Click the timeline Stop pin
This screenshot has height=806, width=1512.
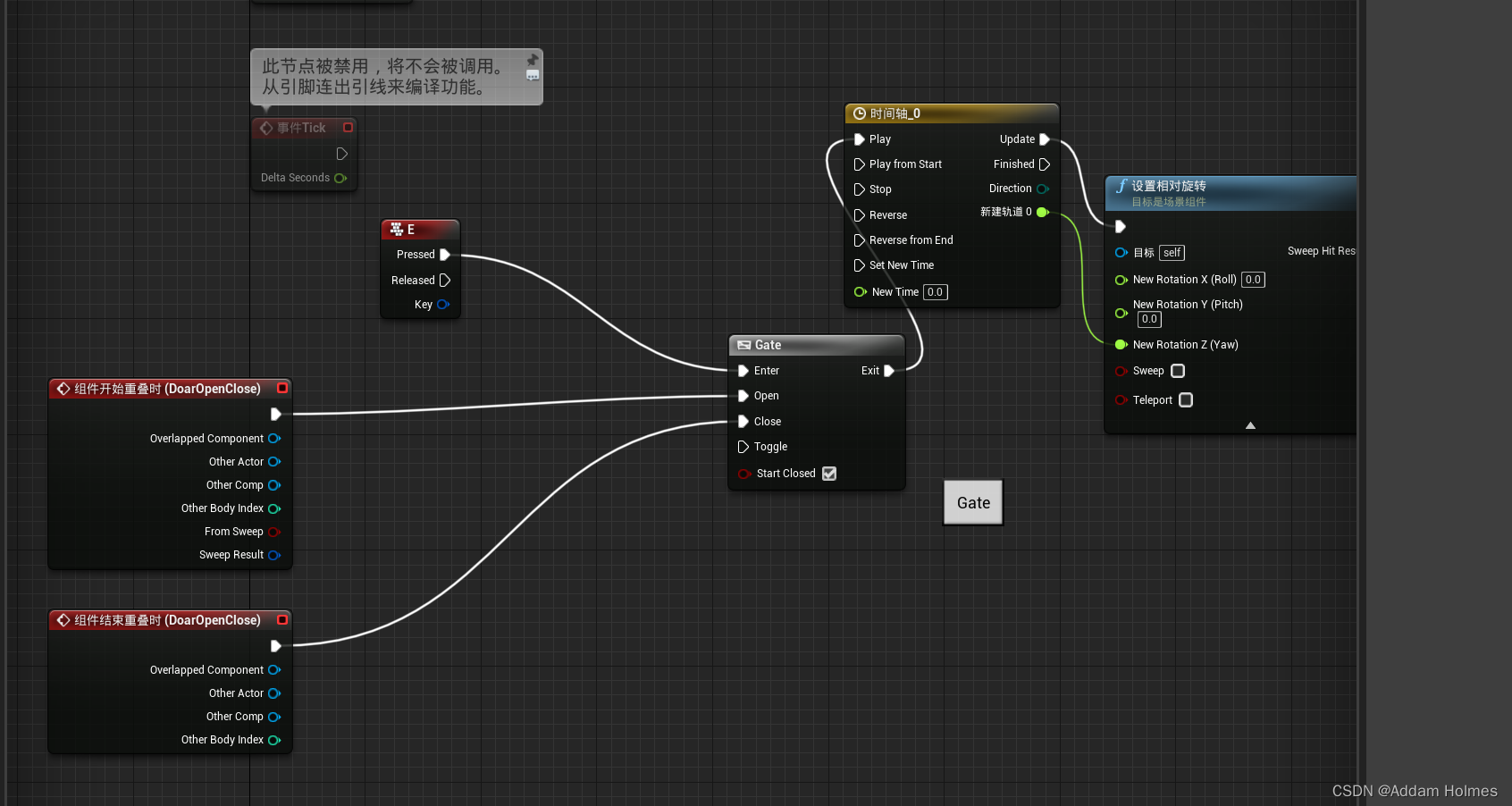(x=859, y=189)
